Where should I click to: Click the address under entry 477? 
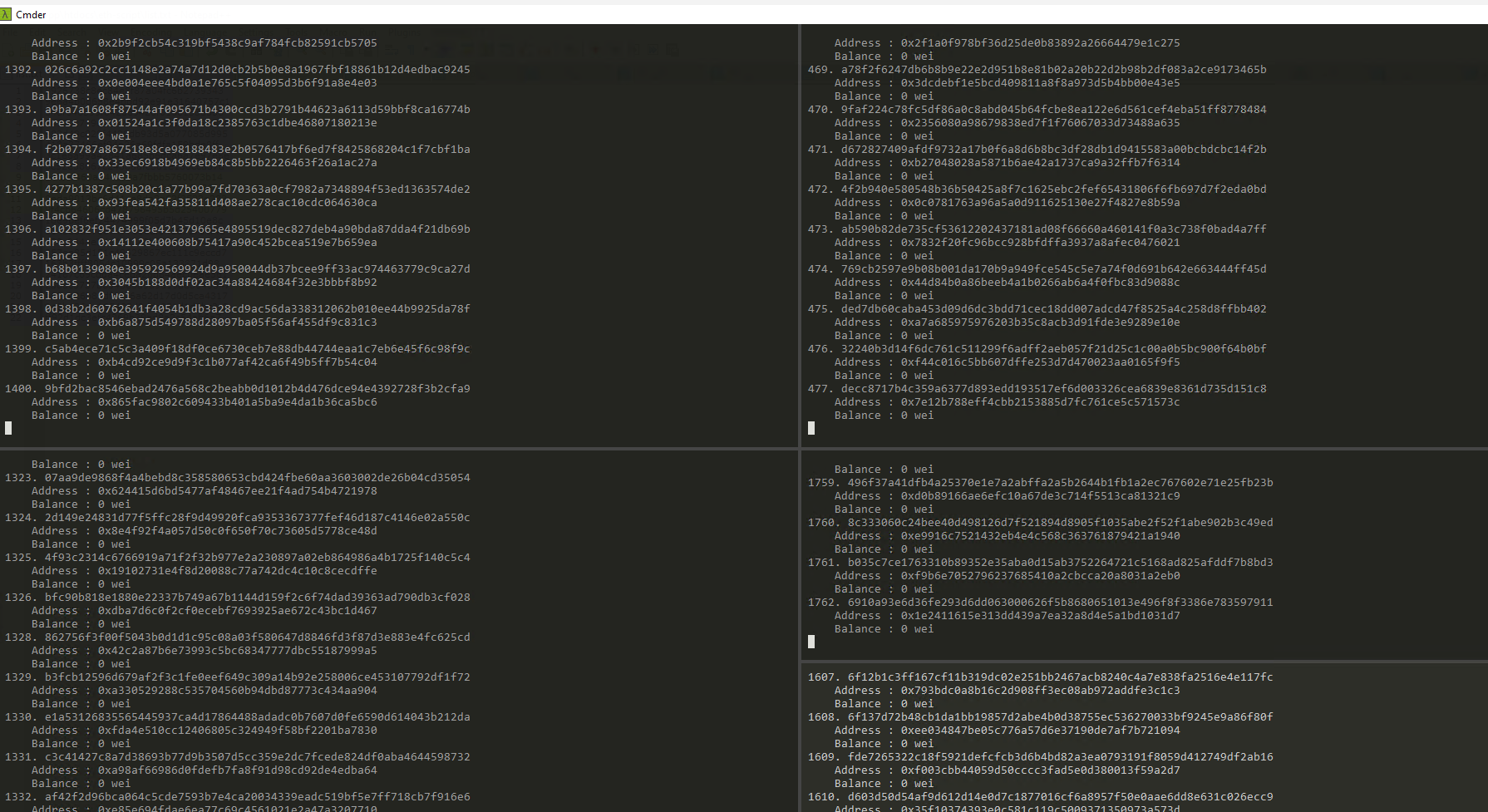coord(1040,402)
